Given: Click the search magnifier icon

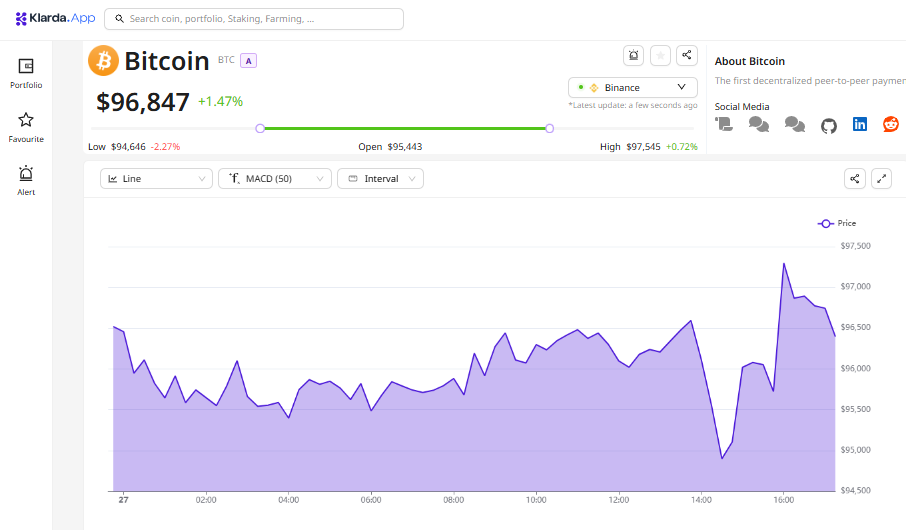Looking at the screenshot, I should click(x=119, y=19).
